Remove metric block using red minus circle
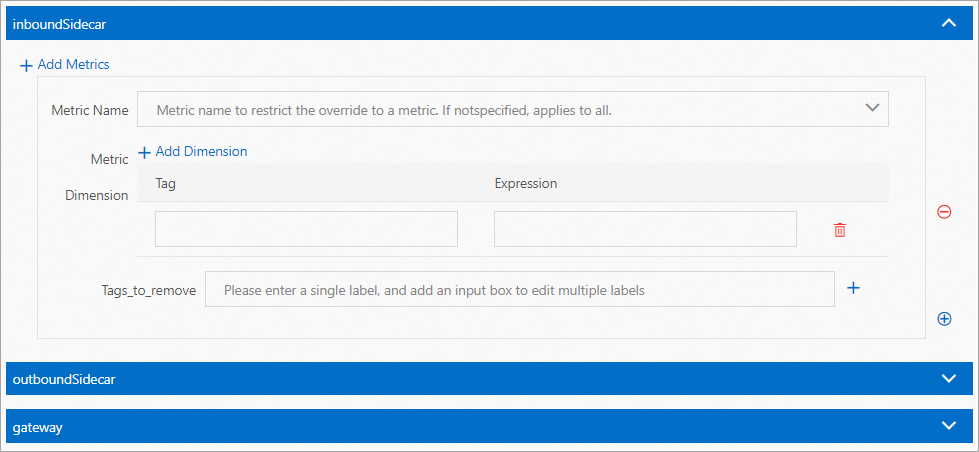This screenshot has width=979, height=452. pos(944,211)
